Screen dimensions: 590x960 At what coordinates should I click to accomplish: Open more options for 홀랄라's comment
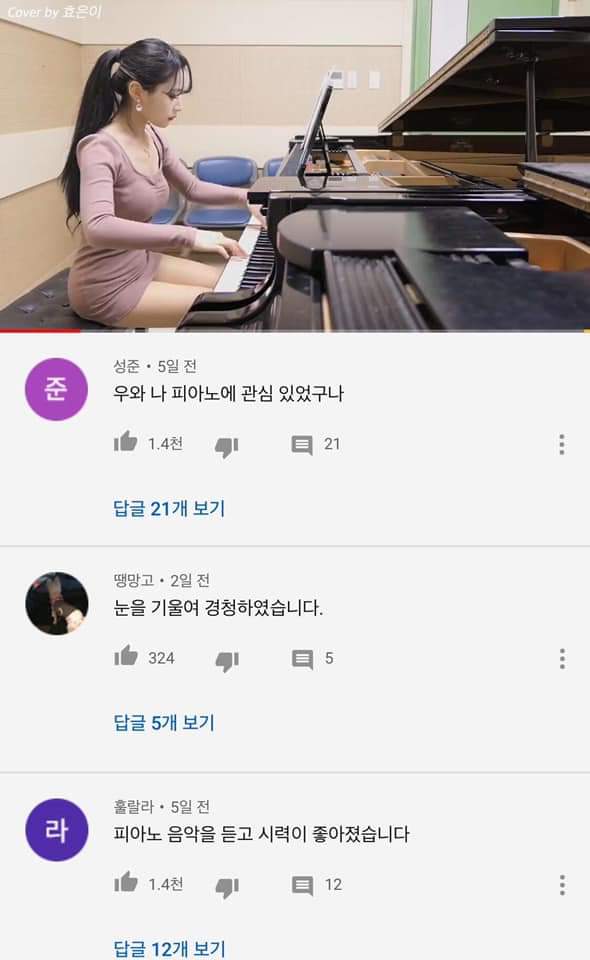tap(561, 885)
